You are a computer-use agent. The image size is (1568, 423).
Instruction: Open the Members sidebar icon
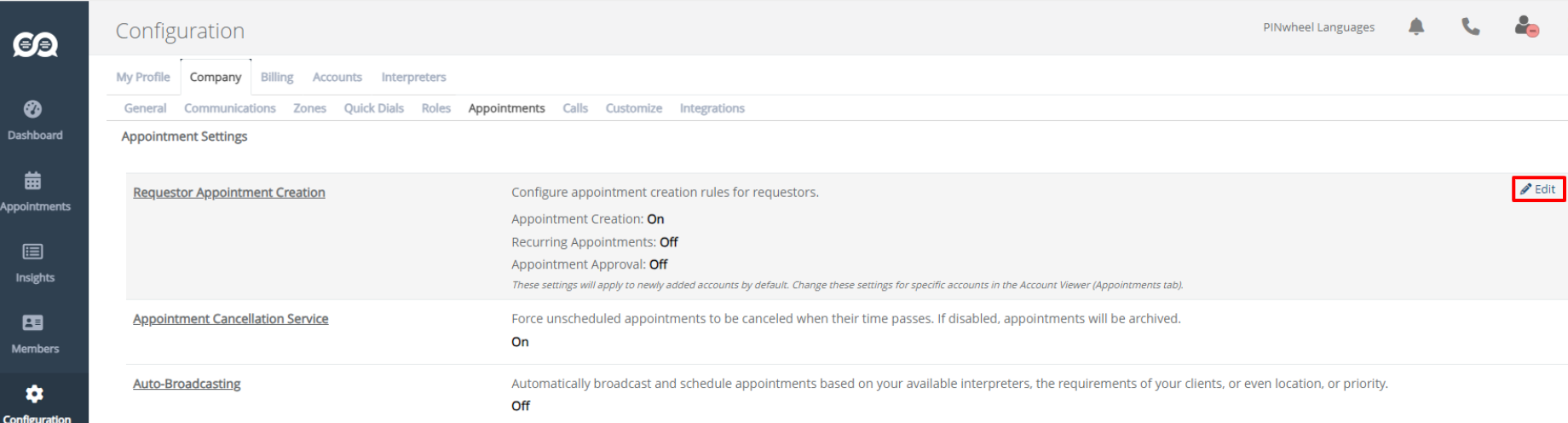coord(32,322)
